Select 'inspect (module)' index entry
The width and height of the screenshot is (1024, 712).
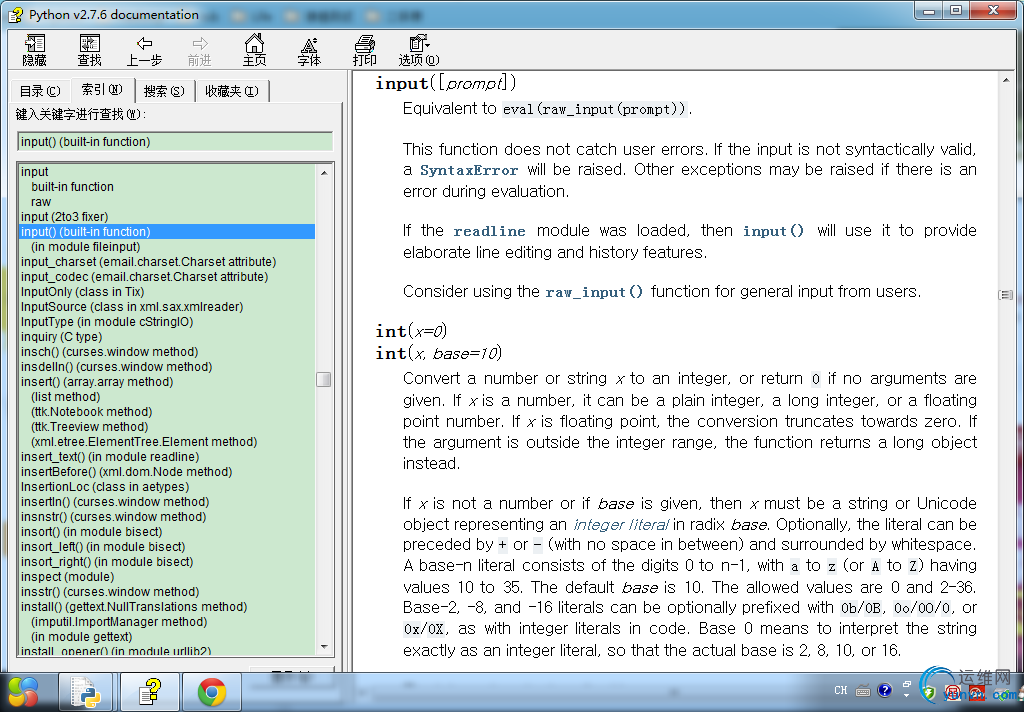(x=67, y=577)
